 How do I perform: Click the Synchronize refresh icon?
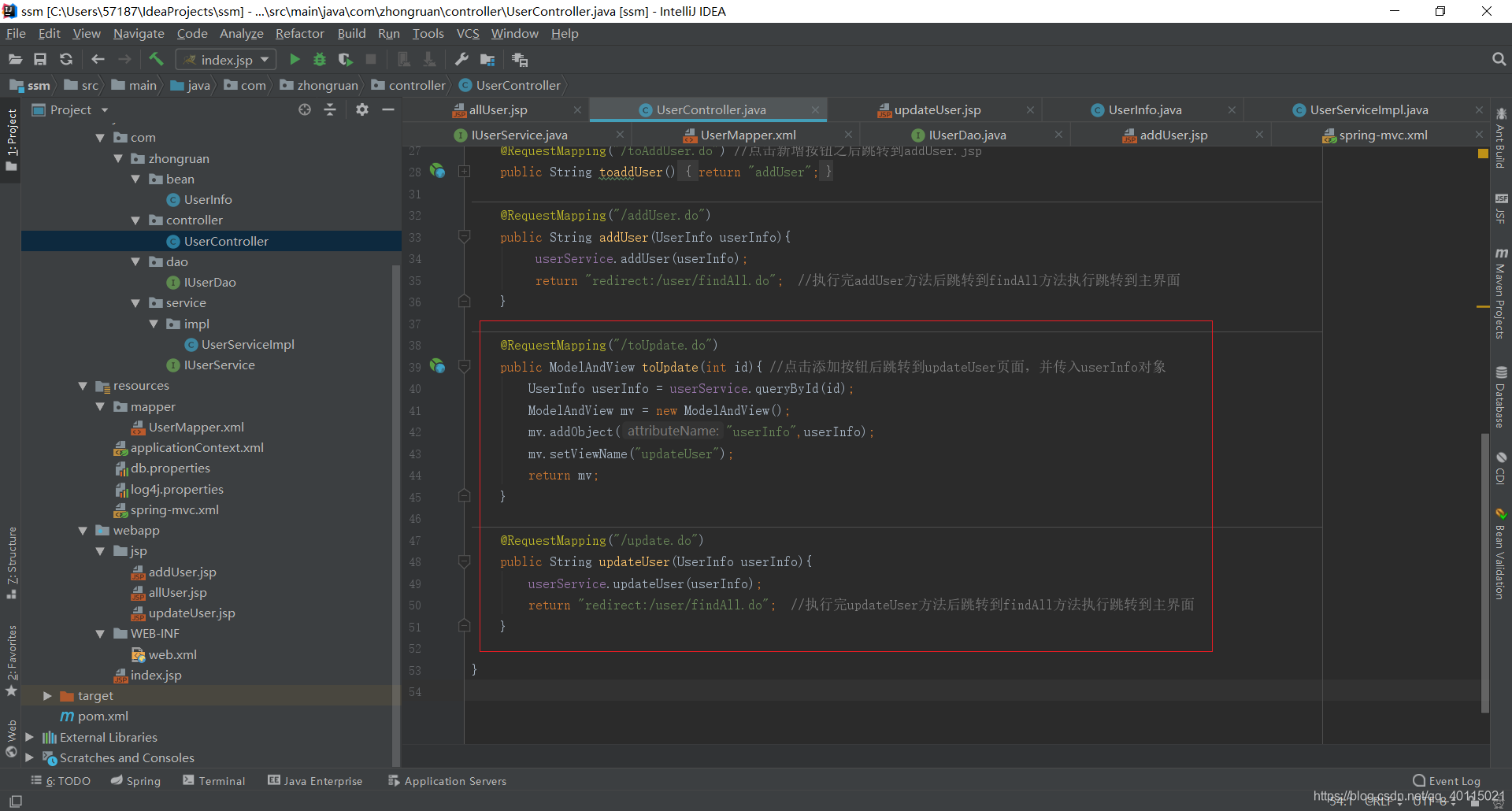click(x=66, y=59)
